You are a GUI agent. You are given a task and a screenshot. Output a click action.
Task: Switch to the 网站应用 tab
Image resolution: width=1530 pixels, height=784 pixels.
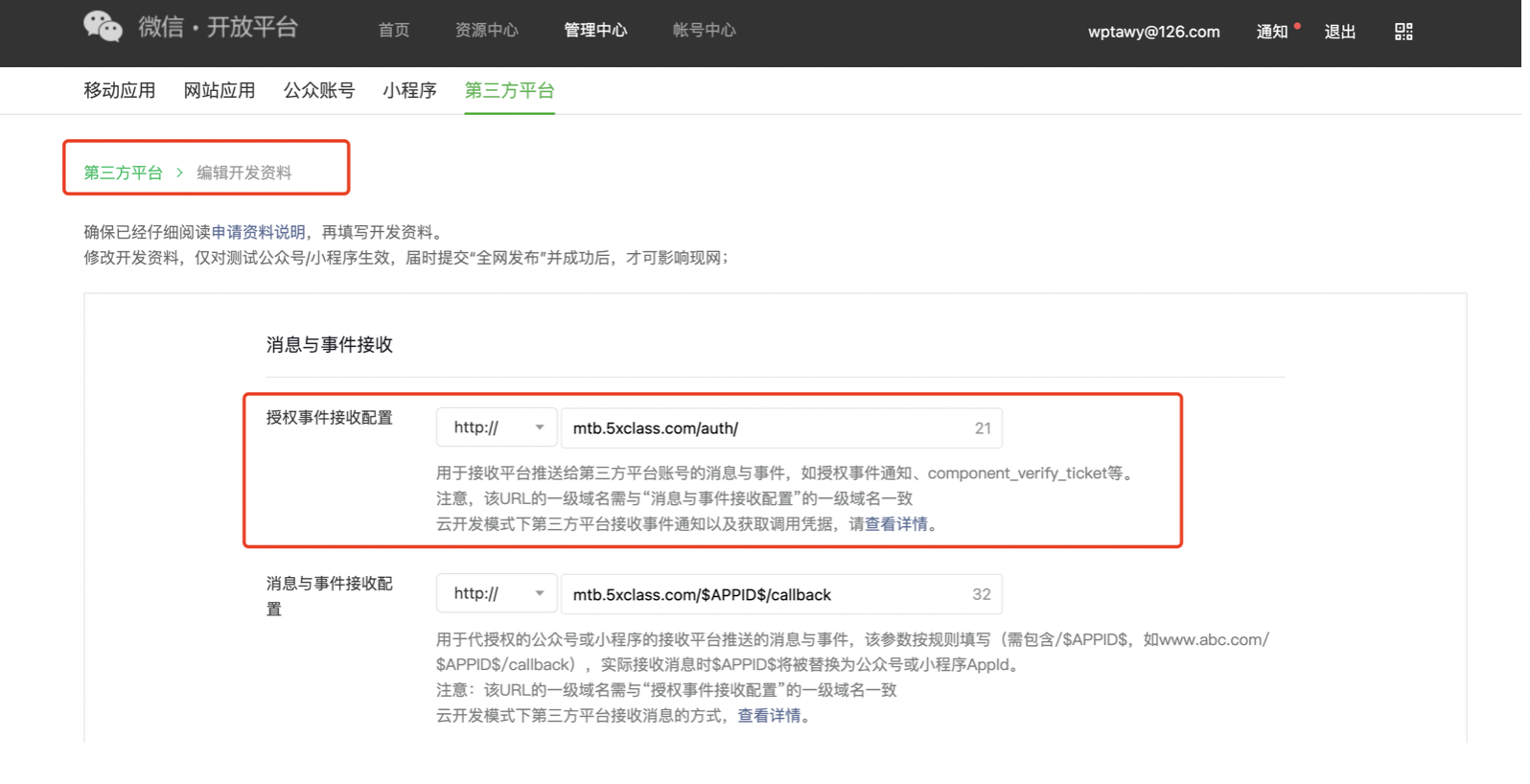[220, 91]
